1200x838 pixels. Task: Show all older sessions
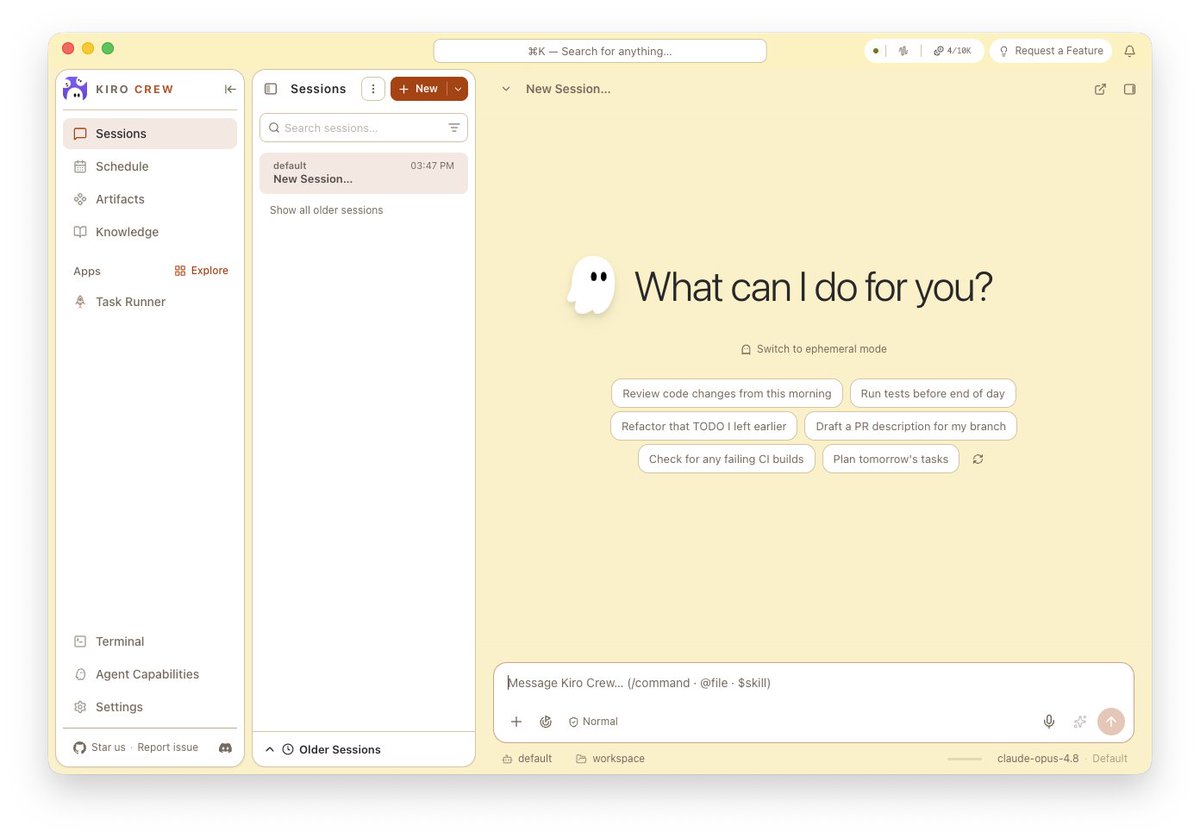tap(326, 210)
